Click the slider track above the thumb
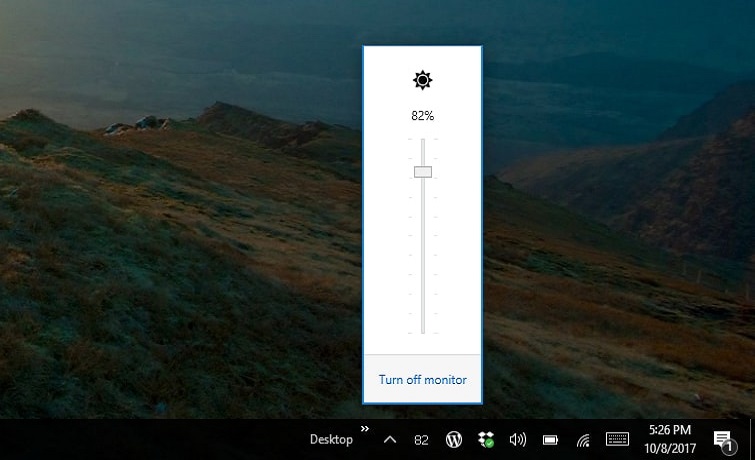The width and height of the screenshot is (755, 460). point(423,150)
